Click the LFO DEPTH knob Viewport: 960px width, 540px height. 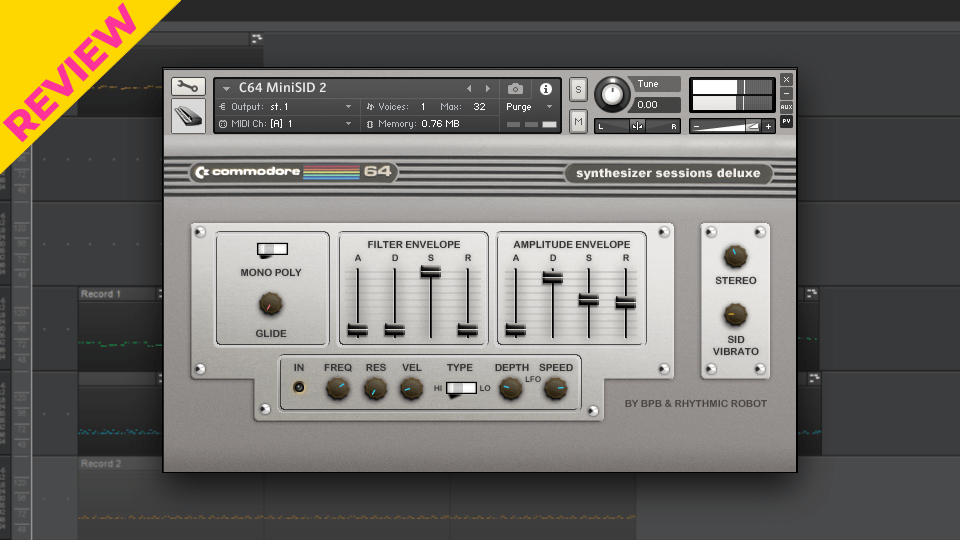click(x=510, y=388)
